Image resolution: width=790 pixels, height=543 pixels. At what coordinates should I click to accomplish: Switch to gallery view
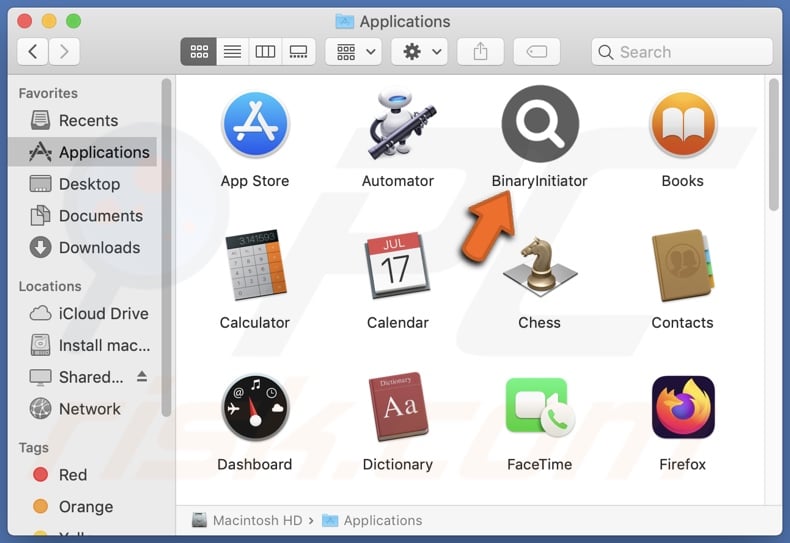click(298, 51)
